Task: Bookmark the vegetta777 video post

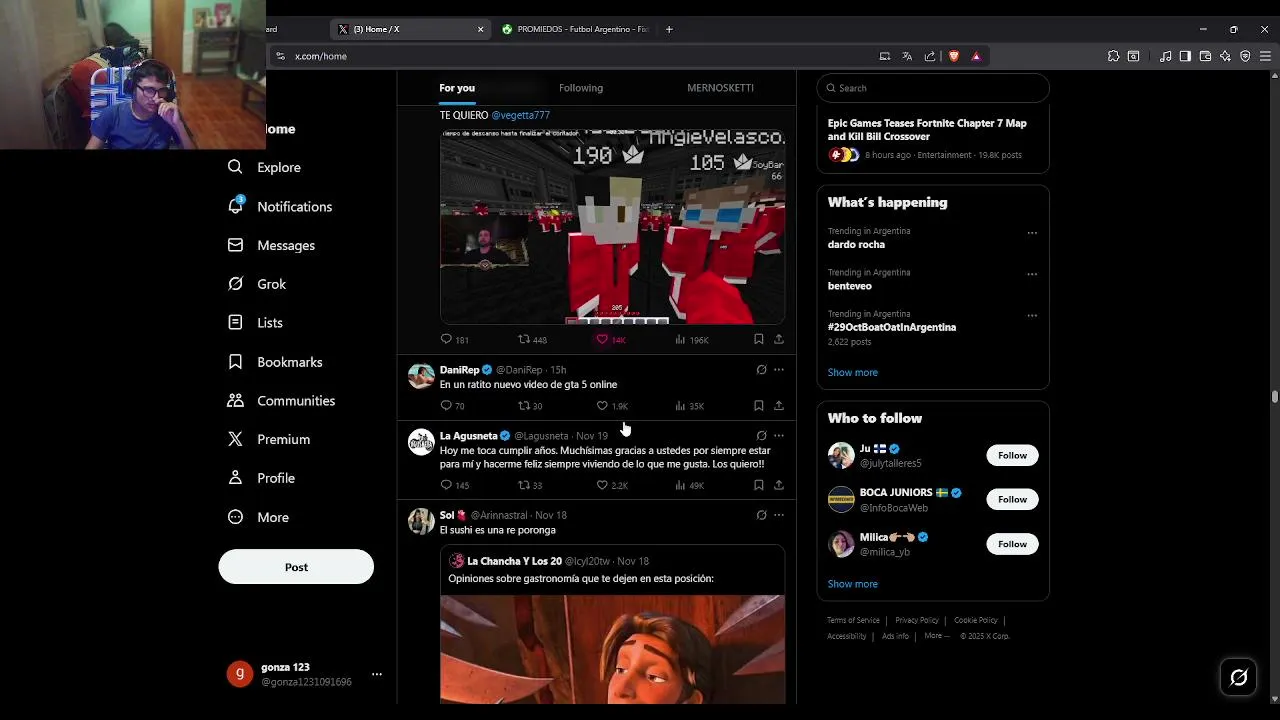Action: pyautogui.click(x=758, y=339)
